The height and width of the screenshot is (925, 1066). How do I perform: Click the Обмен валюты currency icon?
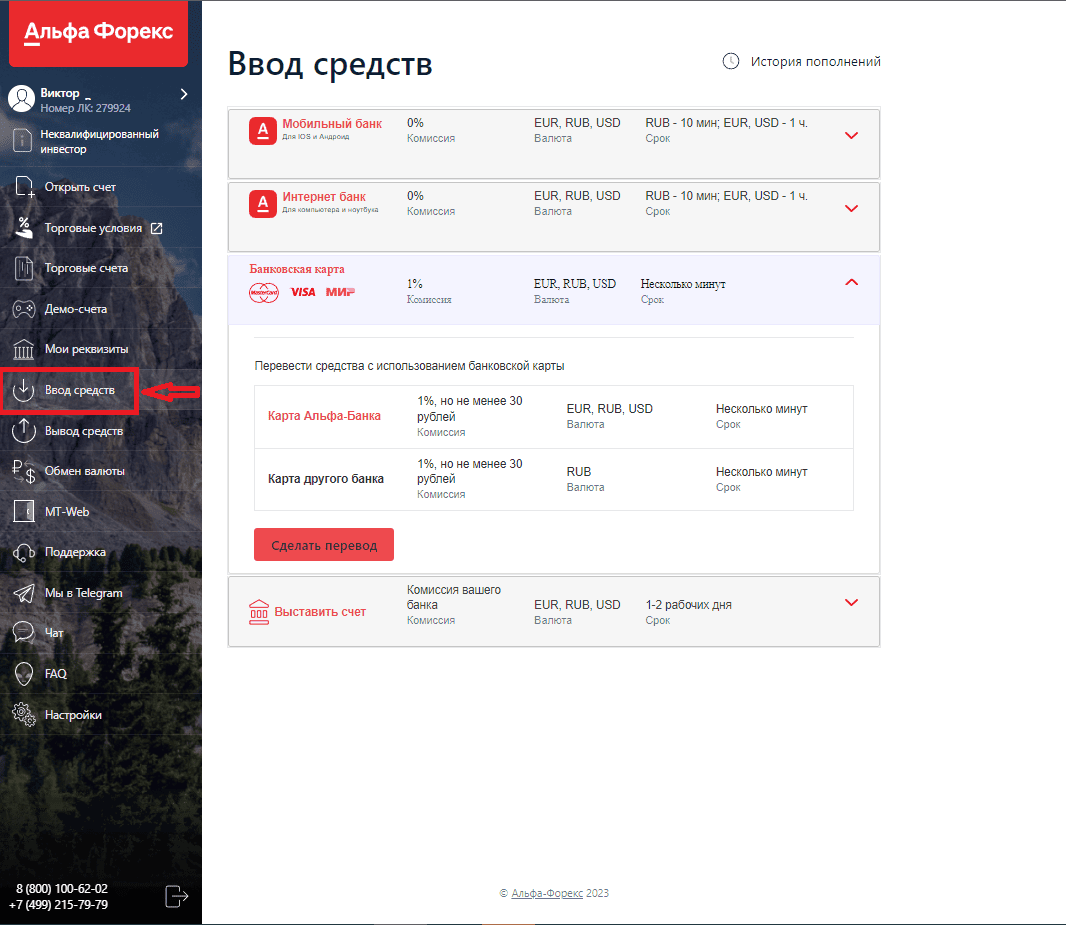[24, 471]
